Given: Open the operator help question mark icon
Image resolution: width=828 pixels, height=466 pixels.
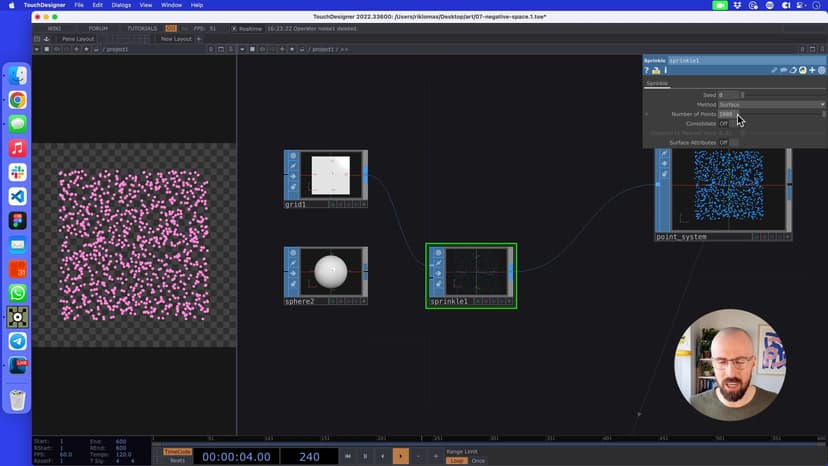Looking at the screenshot, I should (x=647, y=70).
